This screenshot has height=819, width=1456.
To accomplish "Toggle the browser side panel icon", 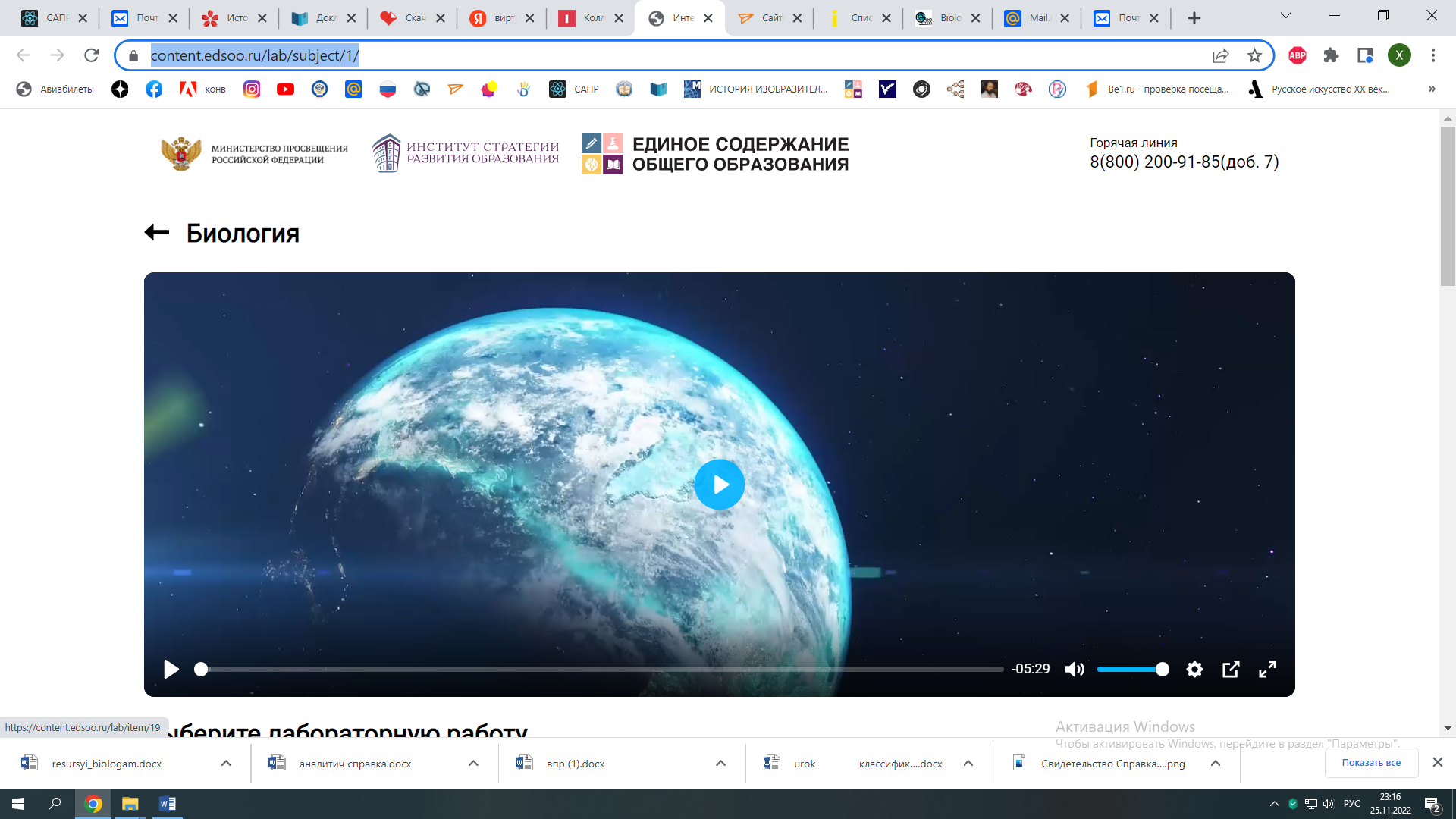I will point(1365,55).
